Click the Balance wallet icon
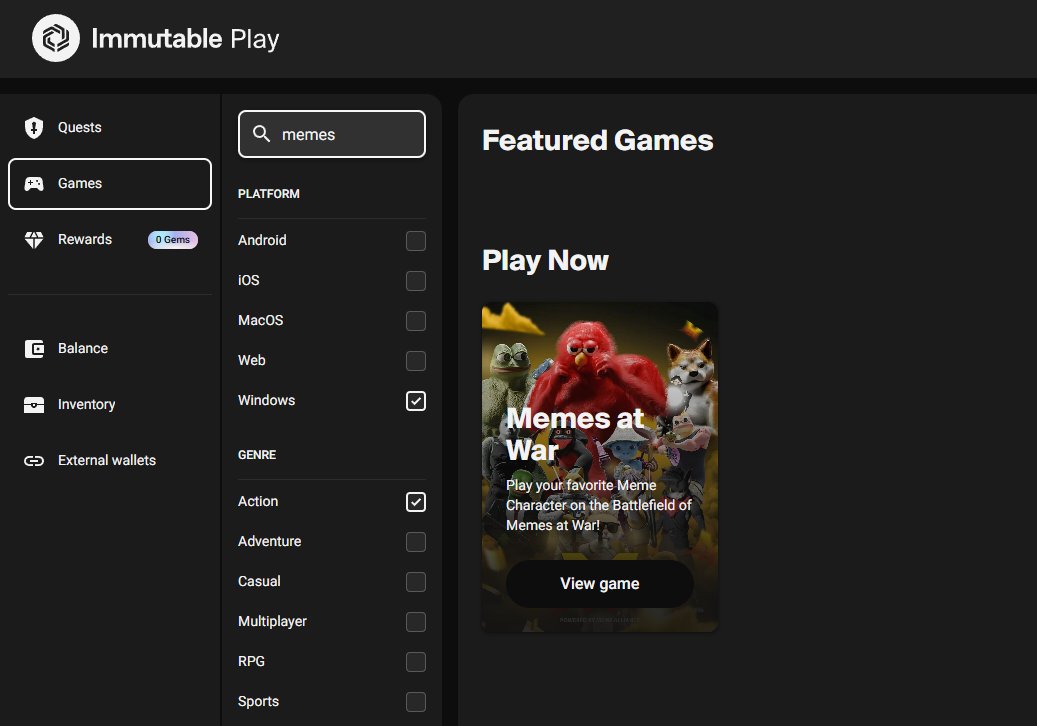This screenshot has width=1037, height=726. coord(34,348)
